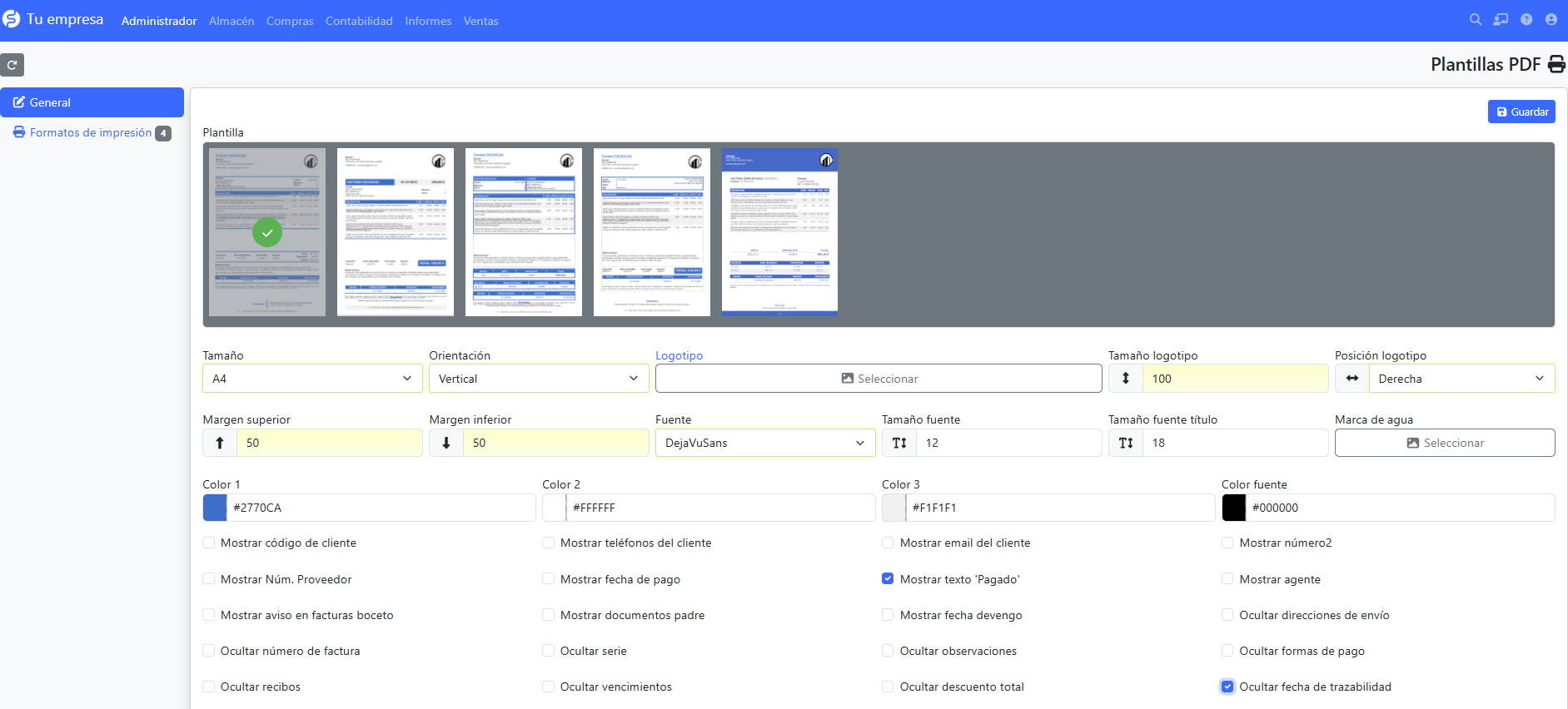This screenshot has height=709, width=1568.
Task: Select the third template thumbnail
Action: pyautogui.click(x=524, y=232)
